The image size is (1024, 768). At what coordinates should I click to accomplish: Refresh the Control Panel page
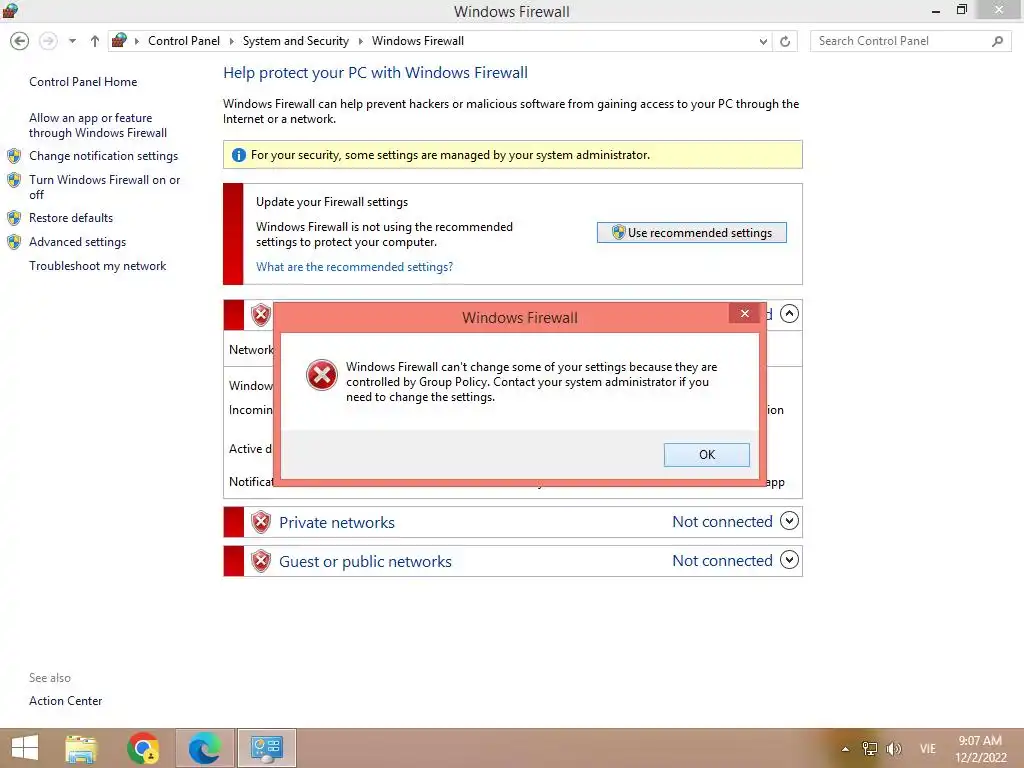coord(785,41)
